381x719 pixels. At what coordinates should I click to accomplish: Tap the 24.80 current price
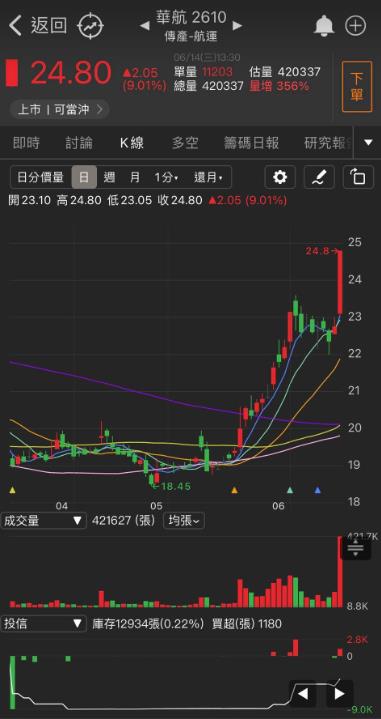pyautogui.click(x=71, y=72)
